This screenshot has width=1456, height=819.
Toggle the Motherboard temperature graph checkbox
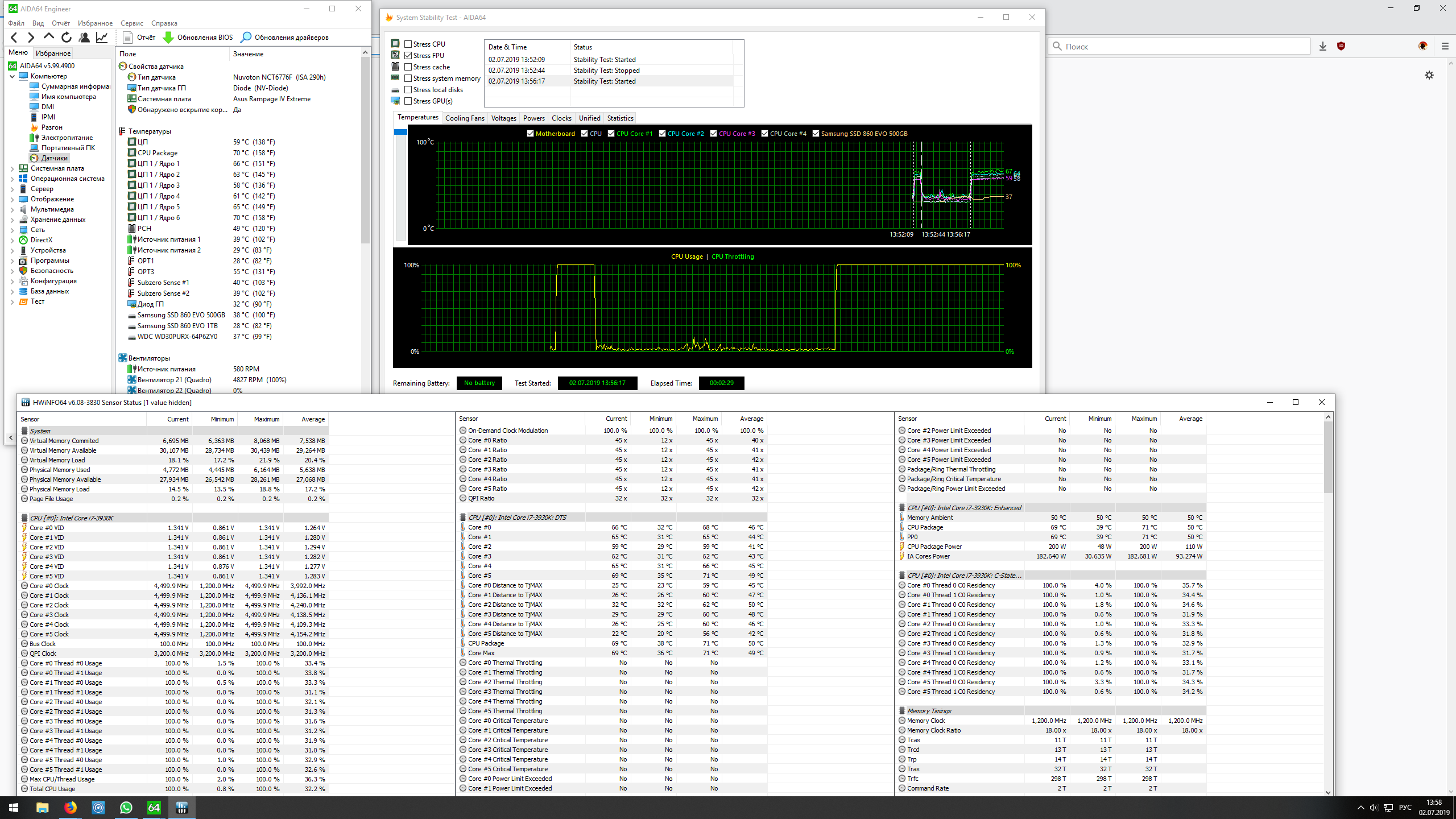[x=530, y=134]
